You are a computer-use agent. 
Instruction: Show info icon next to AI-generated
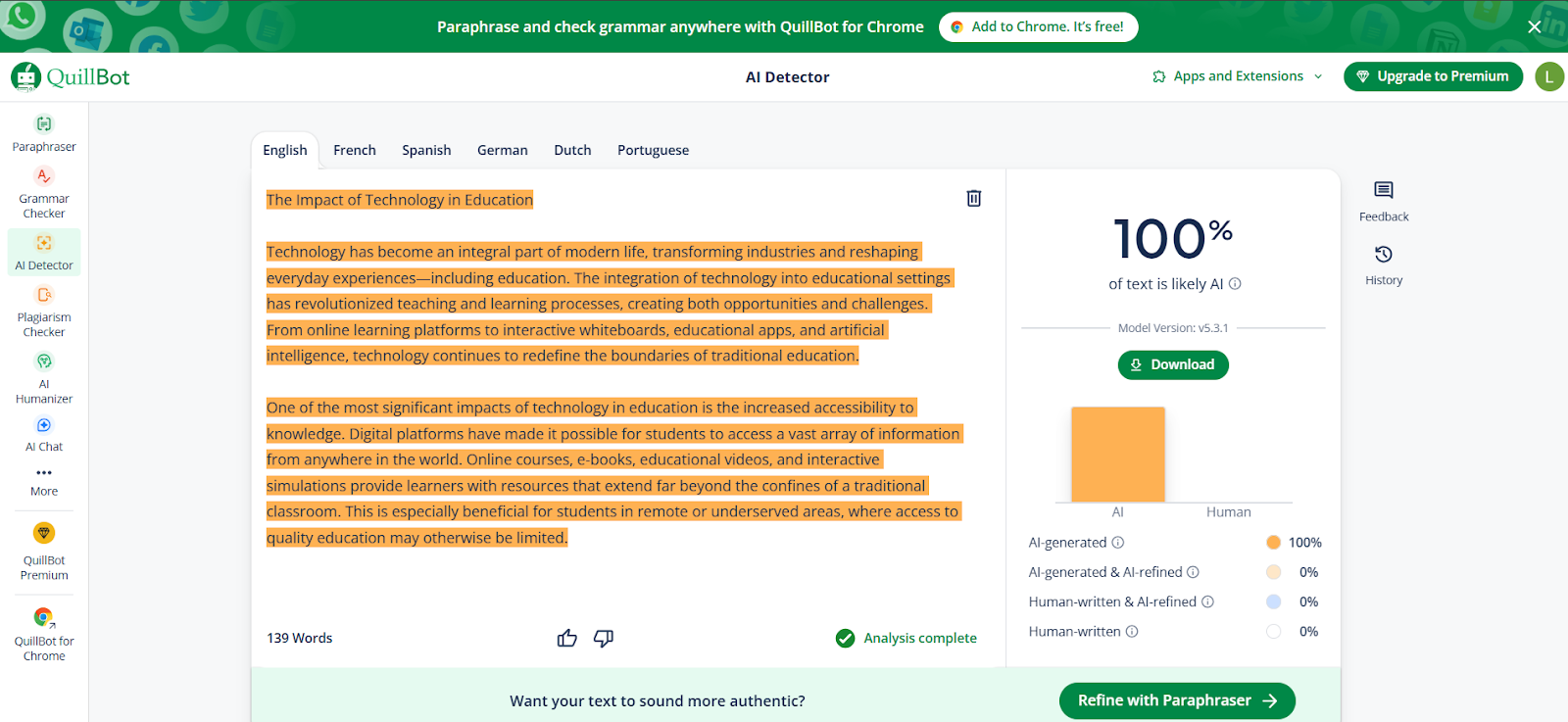(1118, 543)
